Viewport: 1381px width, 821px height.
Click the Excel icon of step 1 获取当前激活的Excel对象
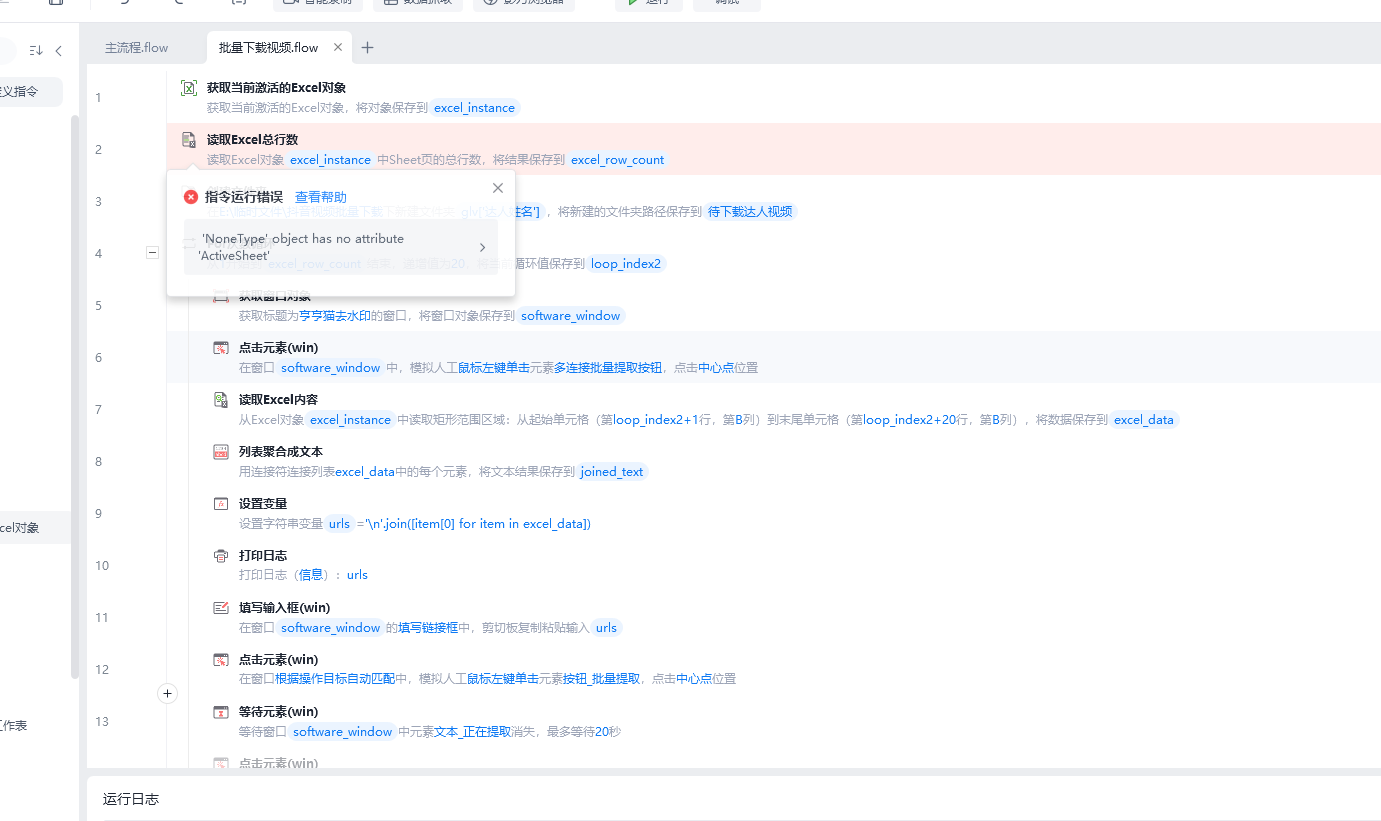[x=188, y=88]
